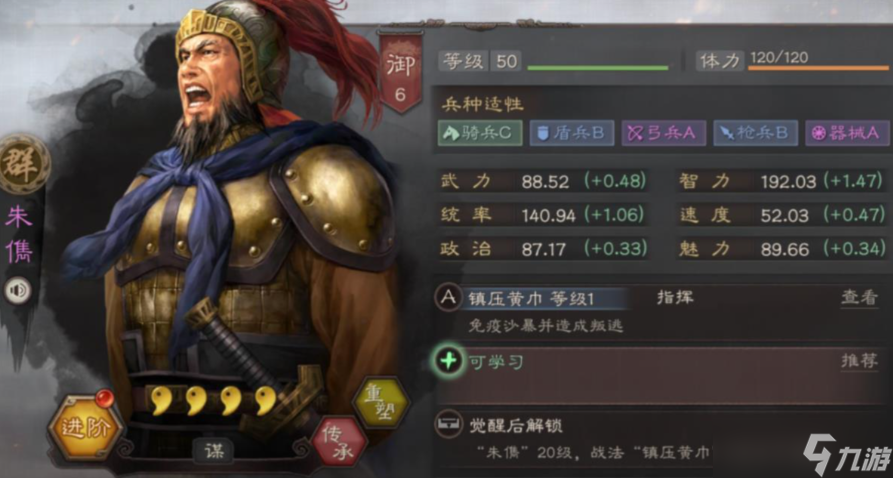Click the locked awakening slot icon

448,424
